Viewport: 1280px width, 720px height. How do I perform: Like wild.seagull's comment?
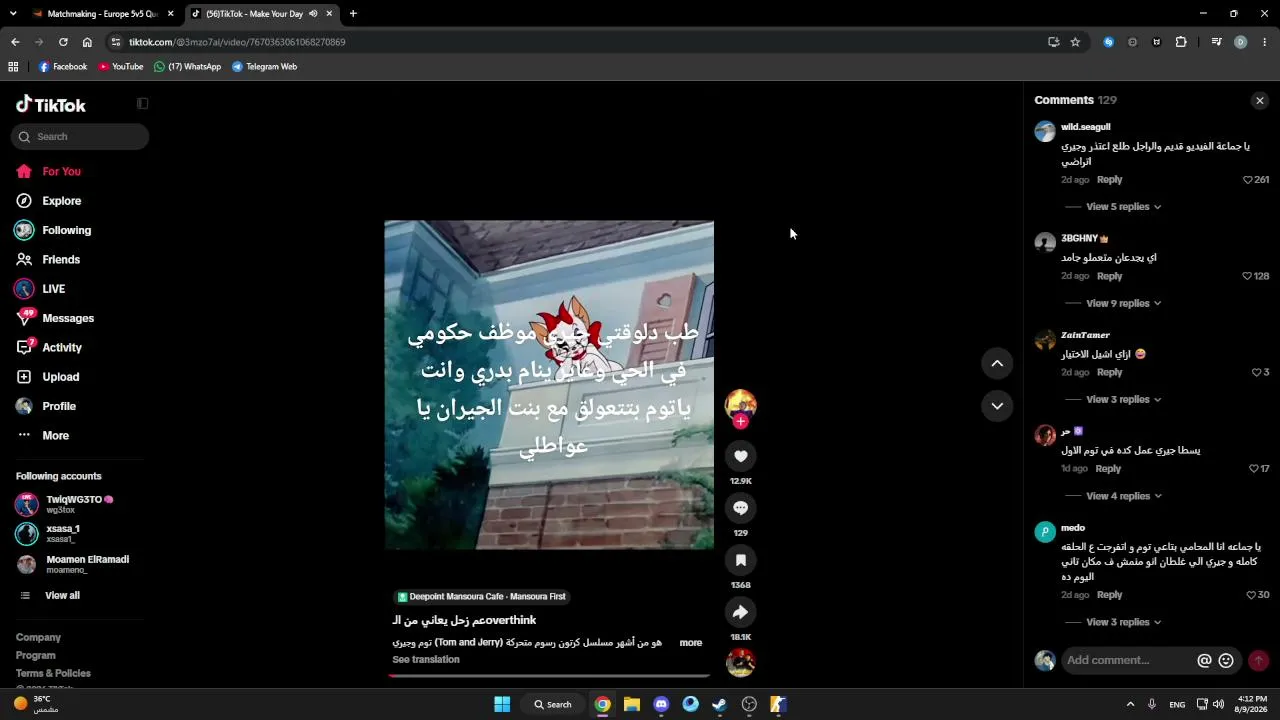pyautogui.click(x=1248, y=180)
